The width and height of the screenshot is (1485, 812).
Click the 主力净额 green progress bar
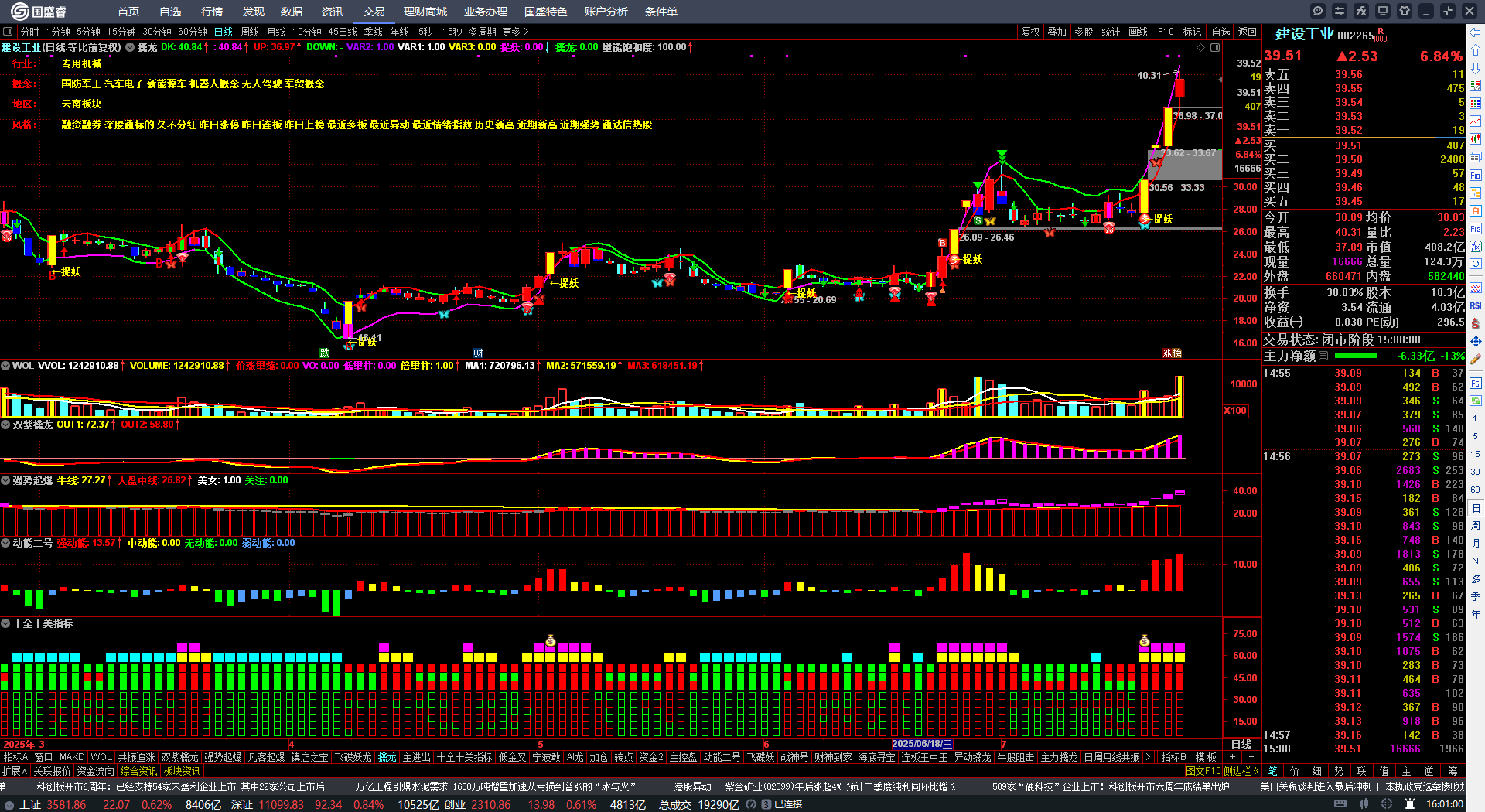coord(1355,356)
